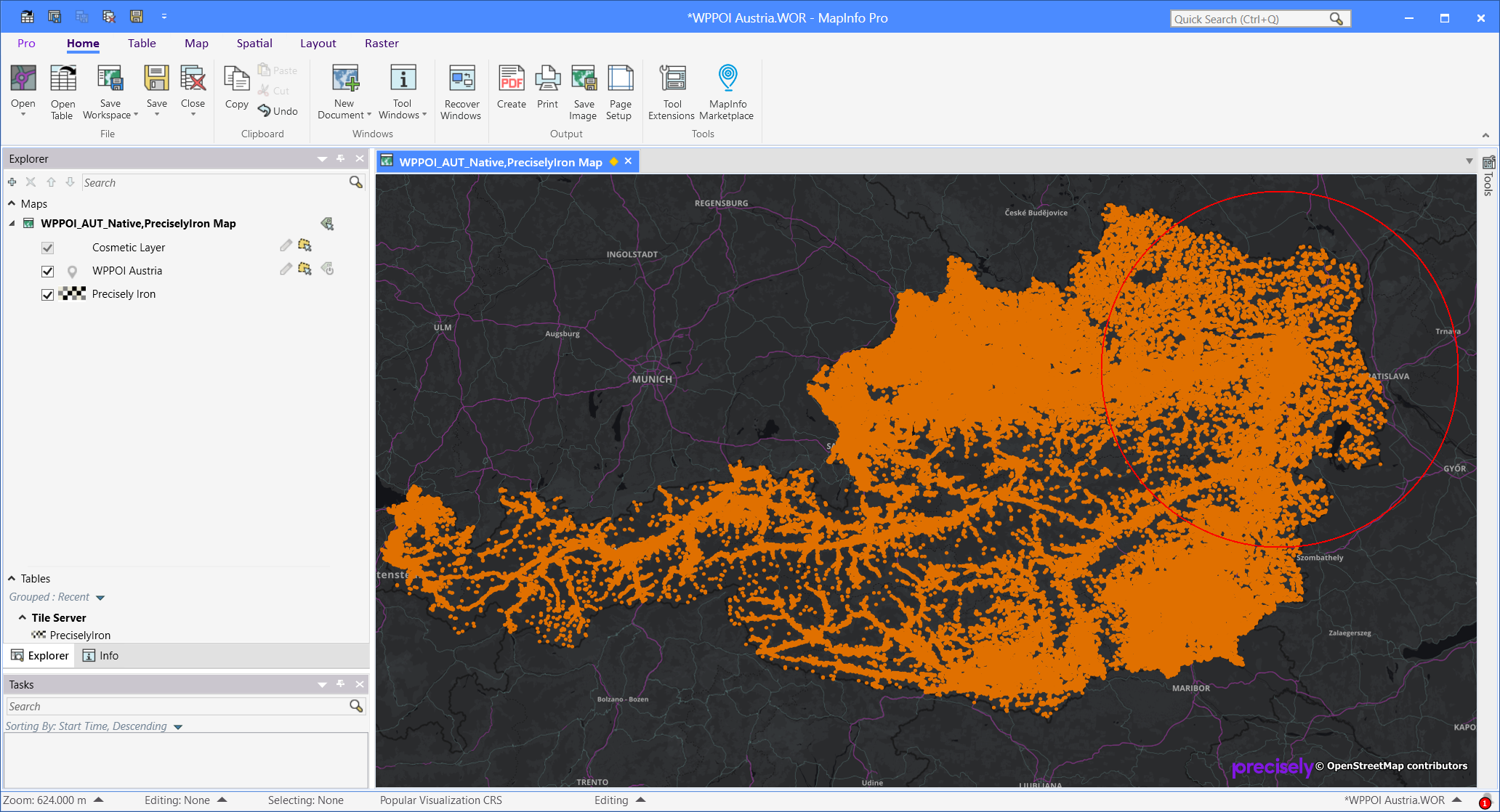This screenshot has width=1500, height=812.
Task: Collapse the WPPOI_AUT_Native map tree node
Action: pyautogui.click(x=12, y=224)
